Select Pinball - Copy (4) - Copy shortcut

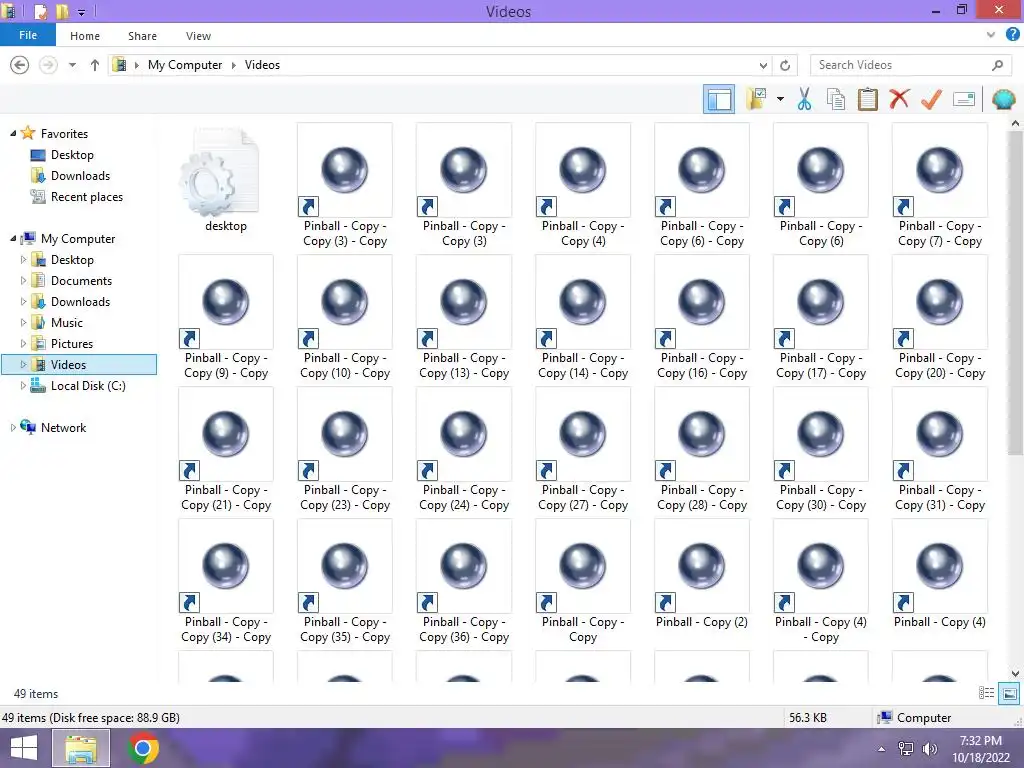(821, 582)
